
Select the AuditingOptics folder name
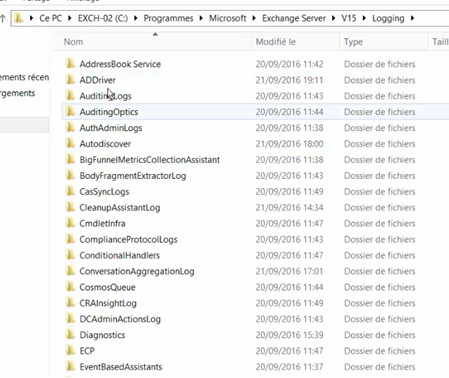click(x=109, y=112)
